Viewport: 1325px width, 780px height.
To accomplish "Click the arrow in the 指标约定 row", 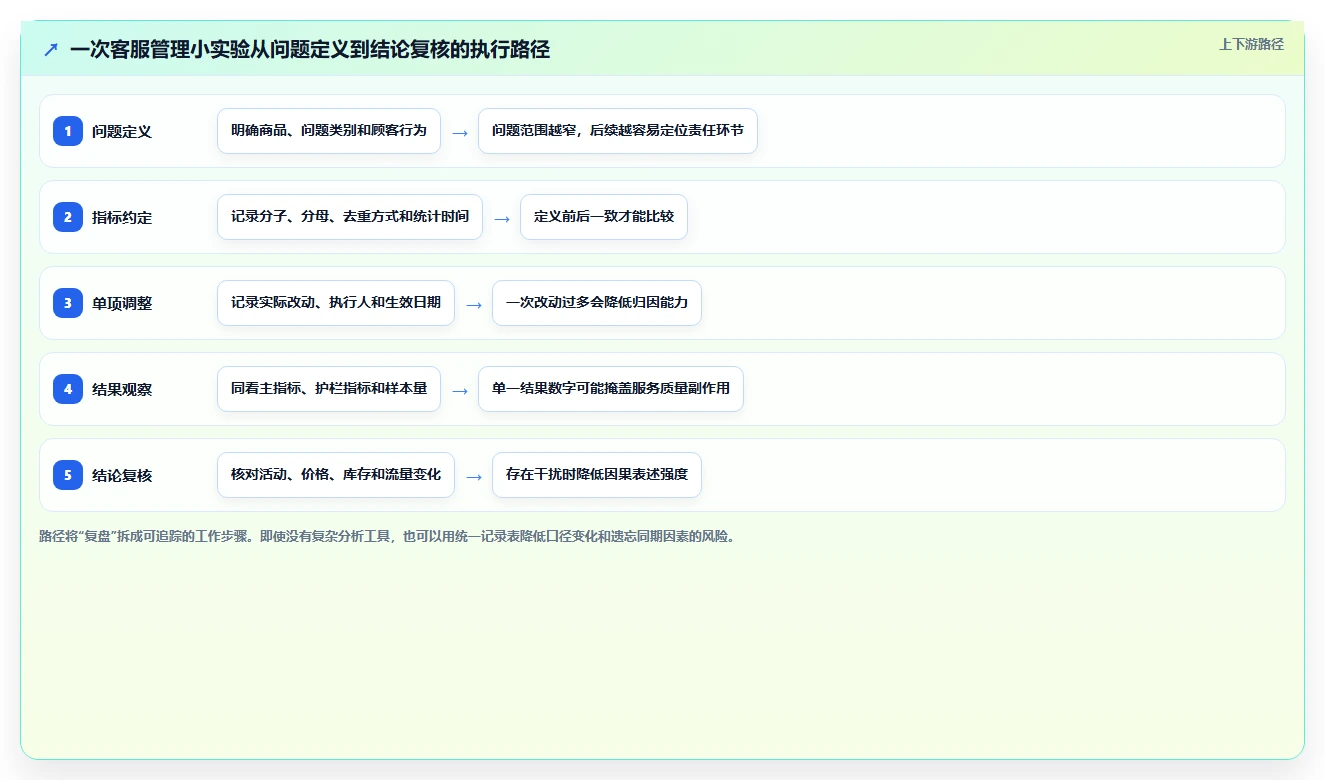I will coord(502,218).
